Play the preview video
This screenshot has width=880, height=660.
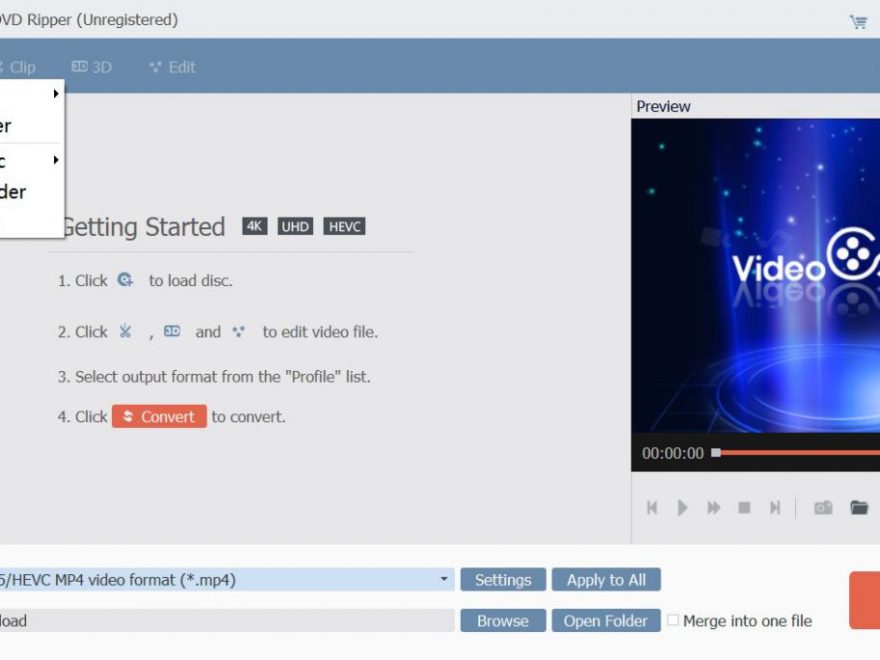[x=682, y=507]
